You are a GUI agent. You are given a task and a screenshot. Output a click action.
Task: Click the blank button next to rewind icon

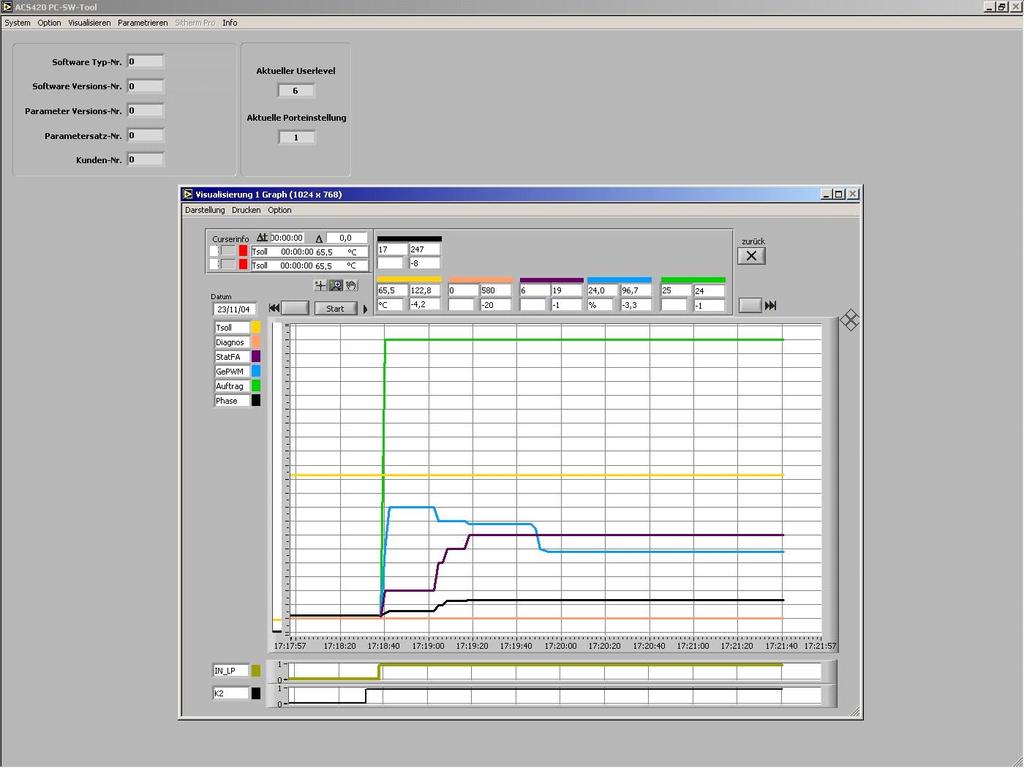(295, 308)
